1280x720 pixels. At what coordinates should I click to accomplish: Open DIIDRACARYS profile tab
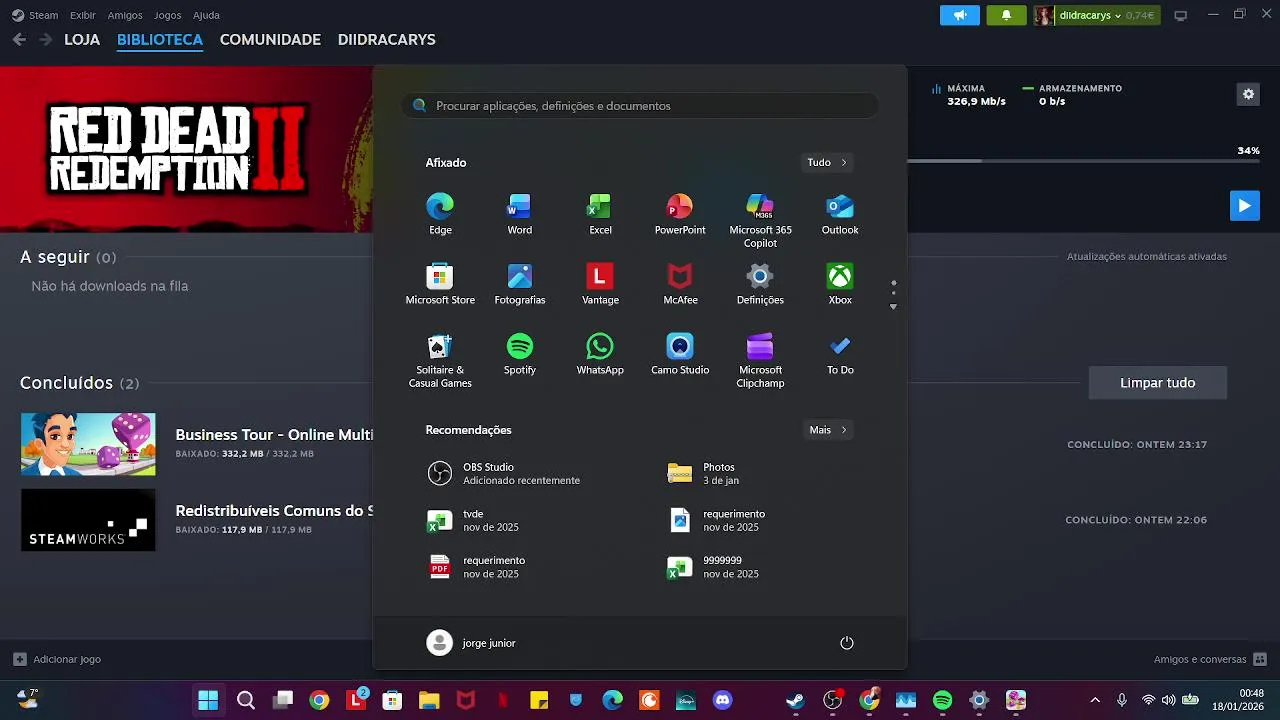(386, 40)
